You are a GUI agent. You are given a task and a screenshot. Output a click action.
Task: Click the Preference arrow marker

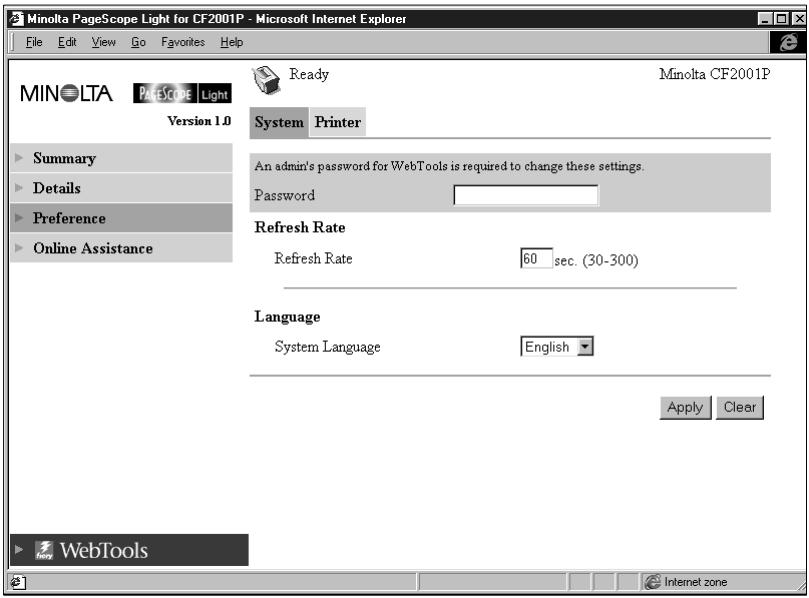pos(19,217)
